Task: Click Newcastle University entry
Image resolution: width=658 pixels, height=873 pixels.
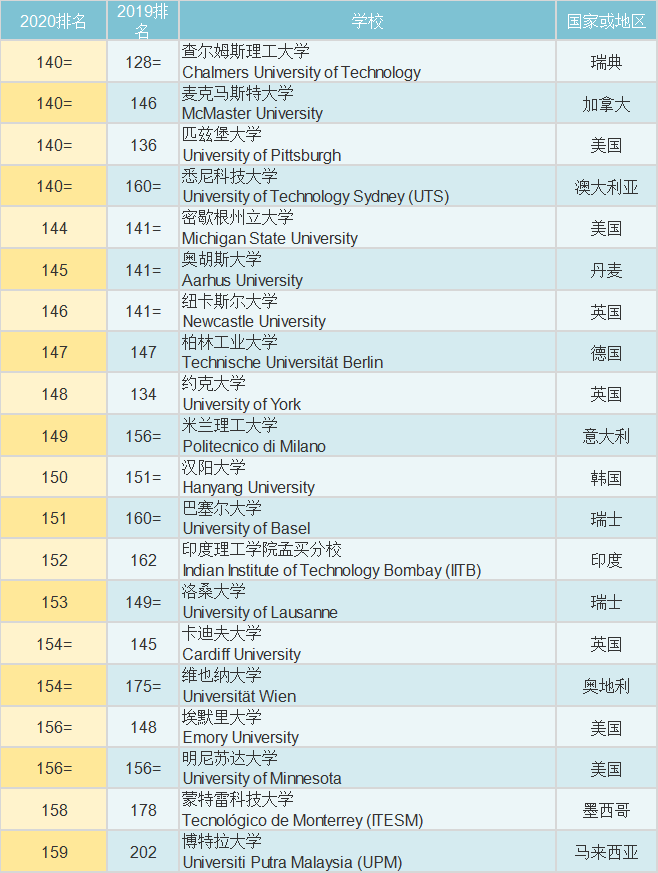Action: (254, 321)
